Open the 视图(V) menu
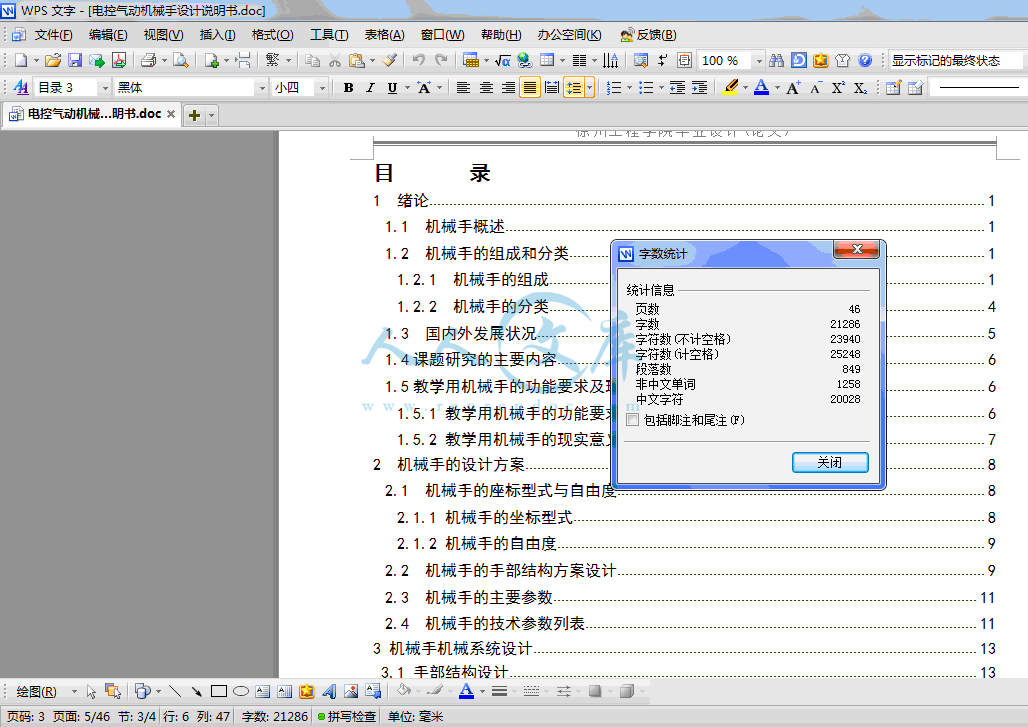The height and width of the screenshot is (727, 1028). click(x=163, y=35)
